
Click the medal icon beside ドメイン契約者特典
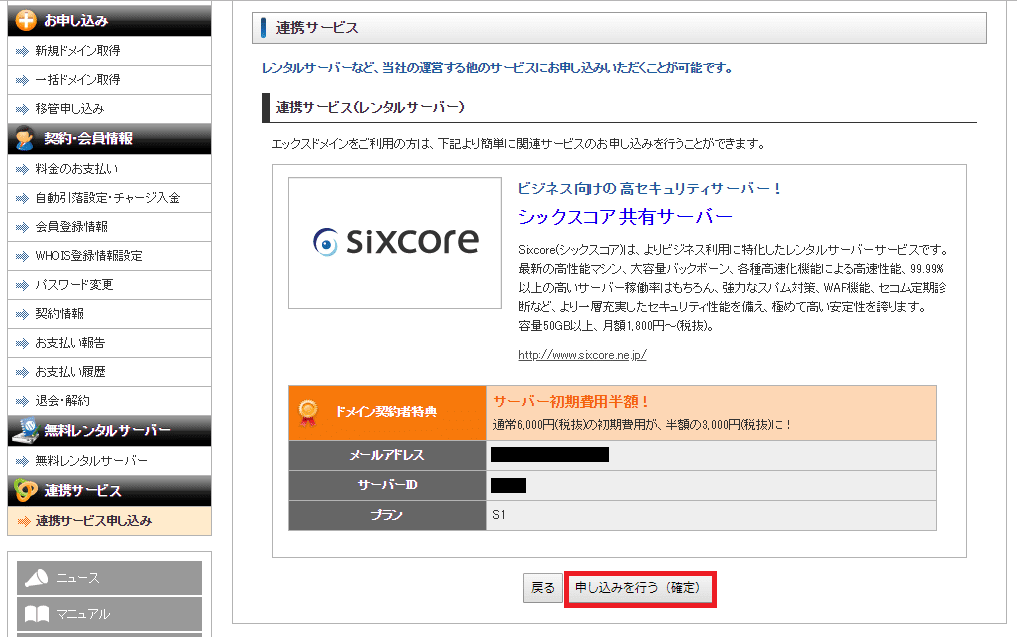point(307,413)
